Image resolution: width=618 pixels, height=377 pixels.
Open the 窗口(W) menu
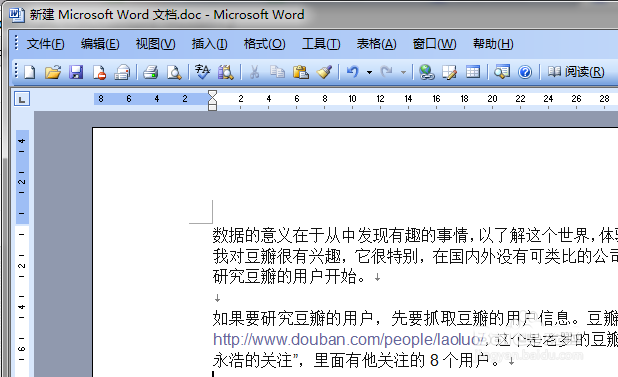434,44
